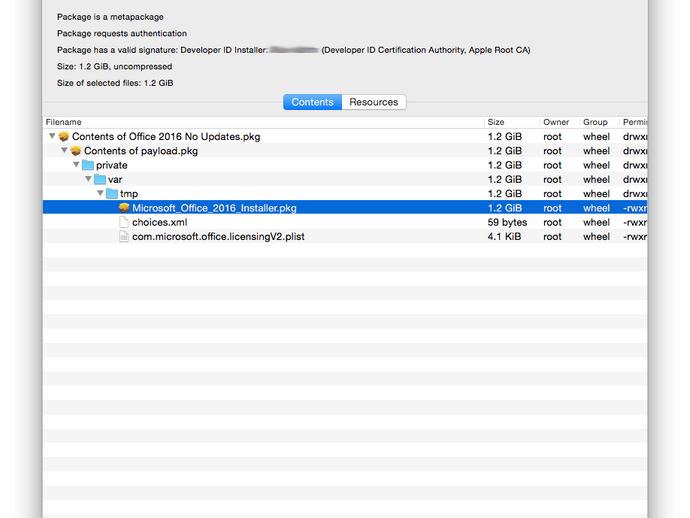Collapse the var folder disclosure triangle
690x518 pixels.
[88, 179]
